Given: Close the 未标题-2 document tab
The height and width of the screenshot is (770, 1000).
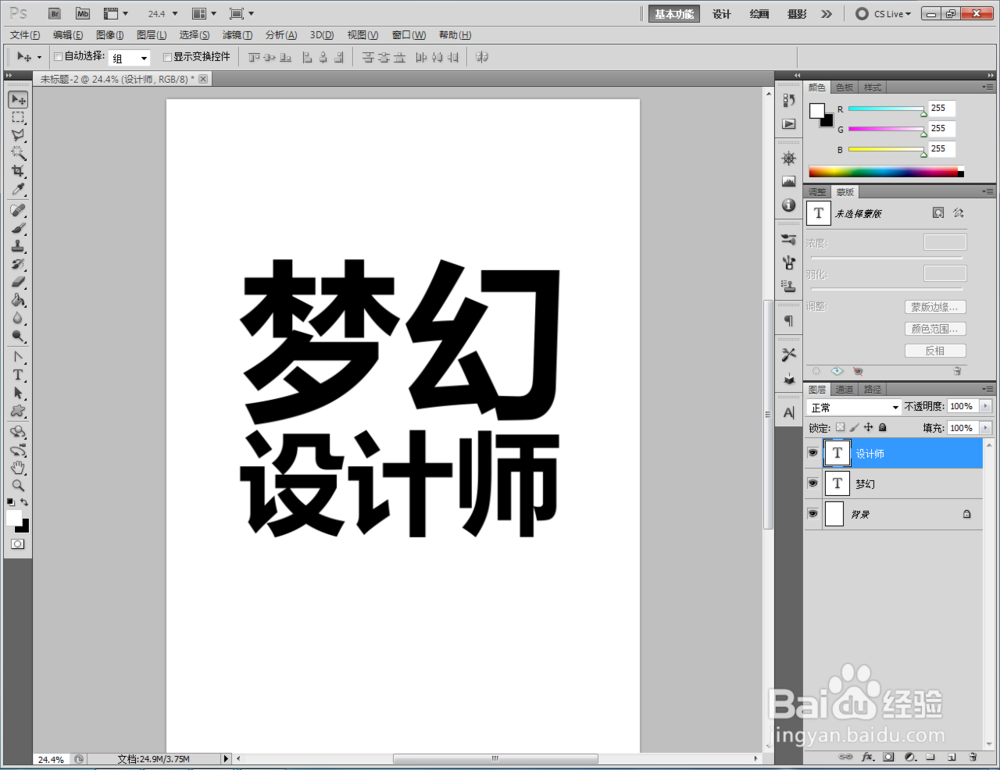Looking at the screenshot, I should (x=203, y=78).
